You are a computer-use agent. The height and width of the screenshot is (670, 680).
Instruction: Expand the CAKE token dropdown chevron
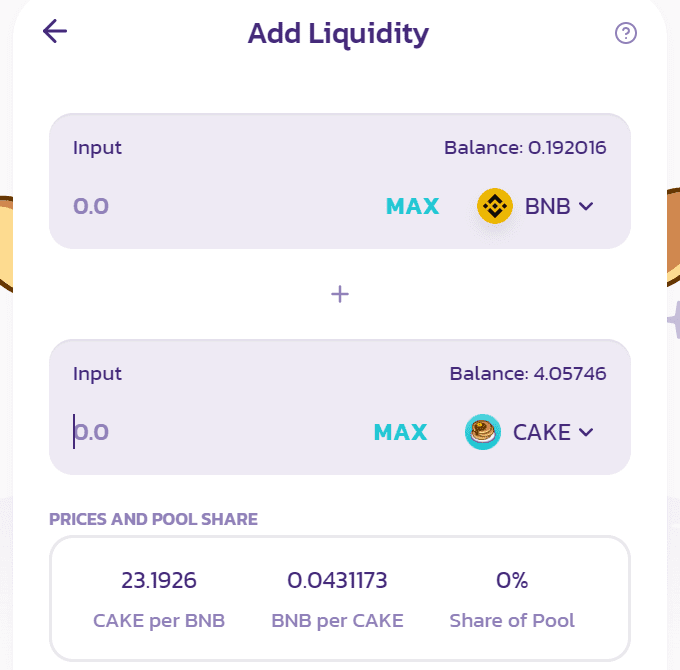click(x=586, y=432)
